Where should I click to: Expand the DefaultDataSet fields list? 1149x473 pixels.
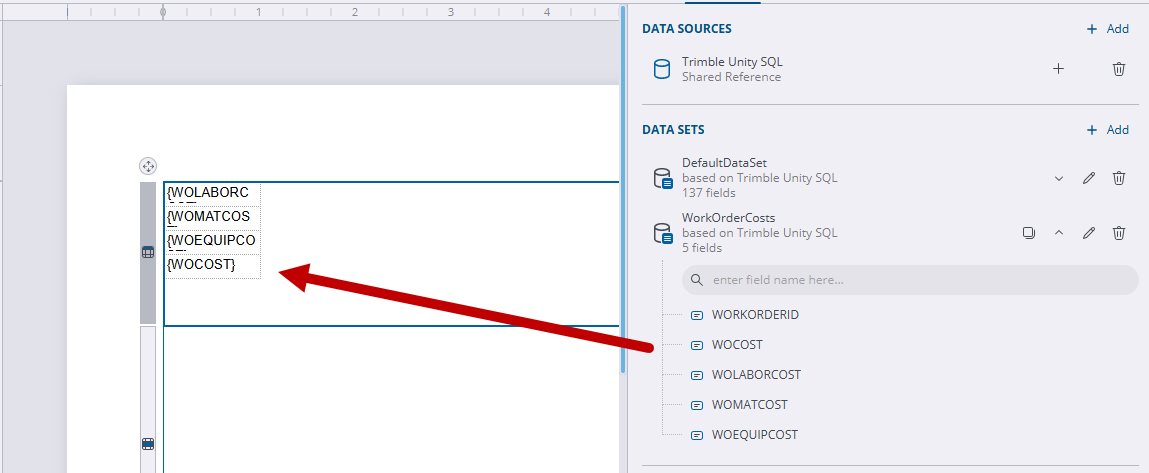click(1059, 178)
